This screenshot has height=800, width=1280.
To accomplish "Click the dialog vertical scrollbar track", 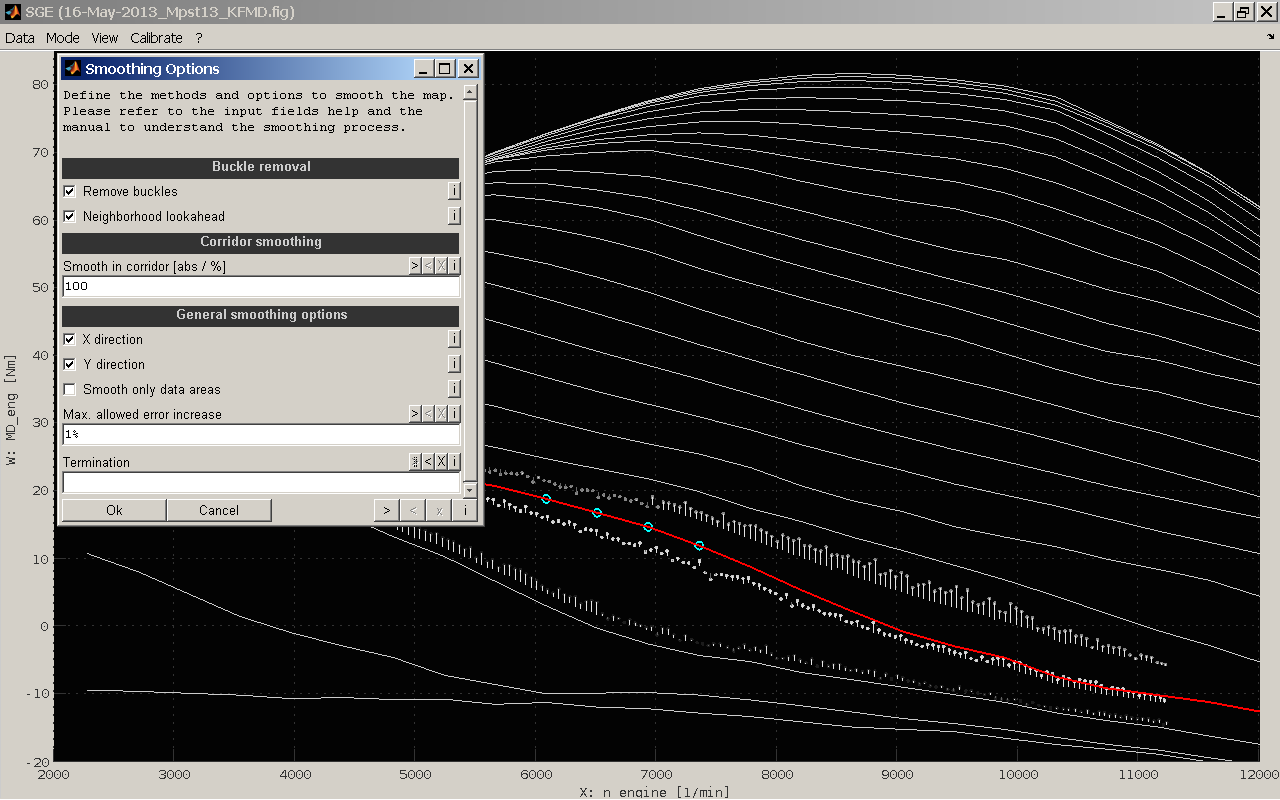I will coord(471,292).
